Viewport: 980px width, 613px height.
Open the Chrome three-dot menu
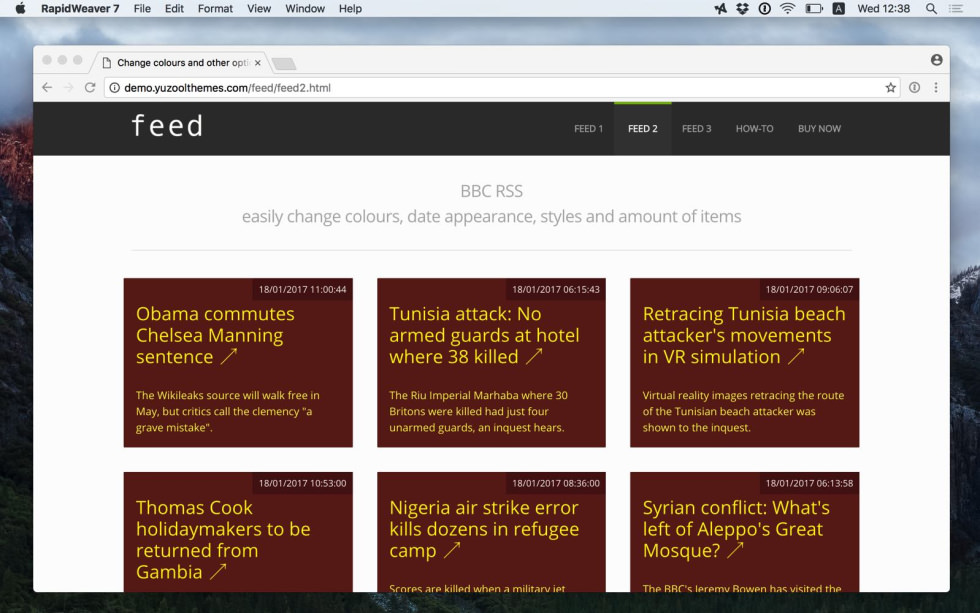(936, 87)
